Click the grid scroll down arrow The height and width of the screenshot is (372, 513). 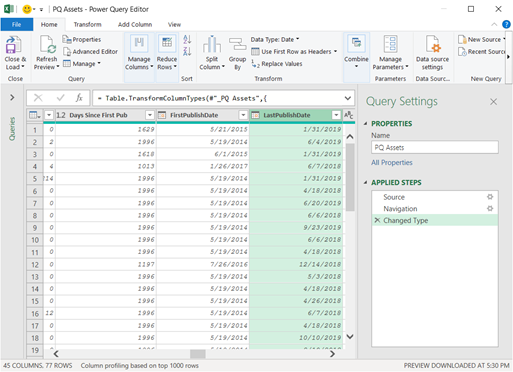pos(350,336)
